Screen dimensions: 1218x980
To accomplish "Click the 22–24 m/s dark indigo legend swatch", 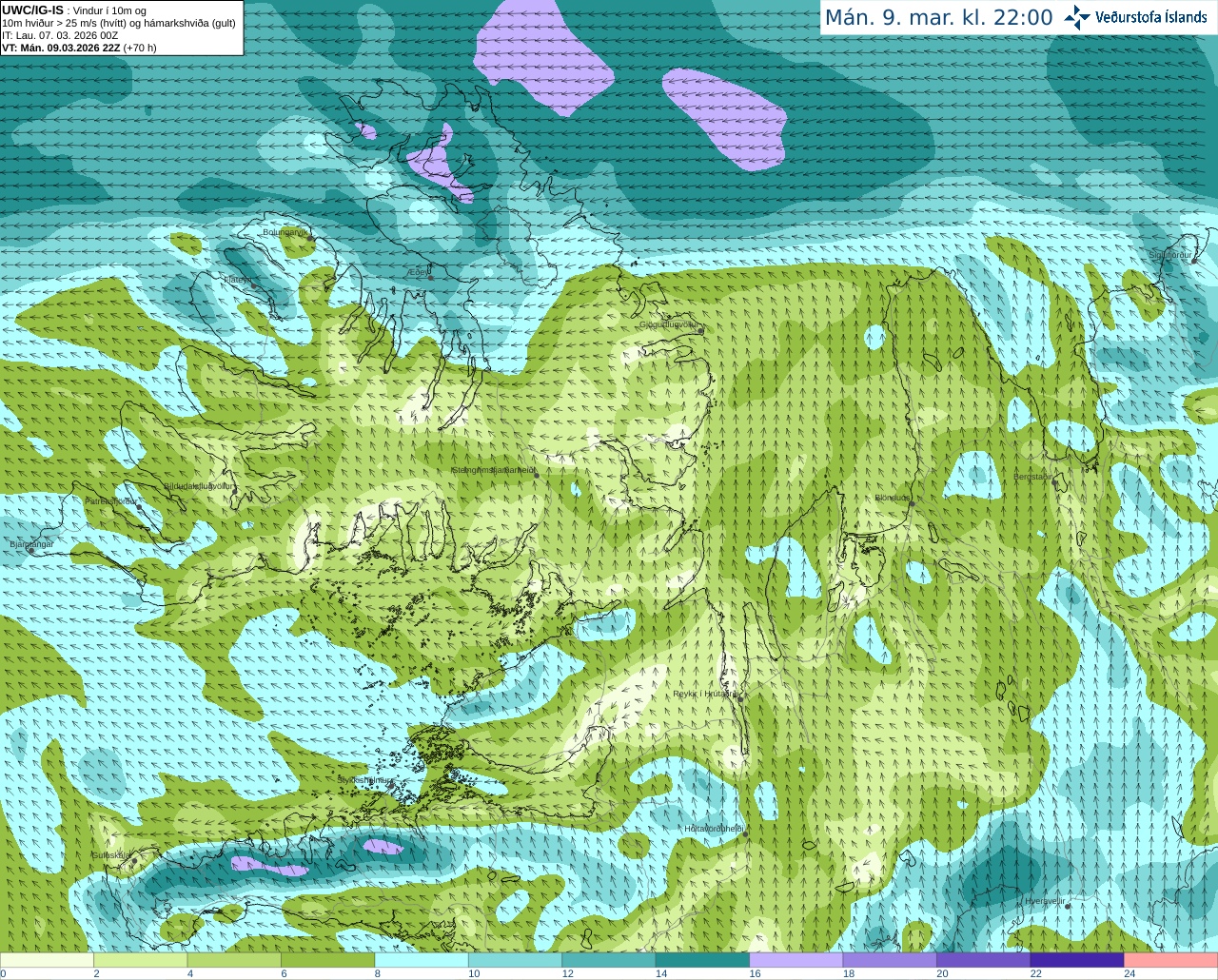I will (x=1077, y=960).
